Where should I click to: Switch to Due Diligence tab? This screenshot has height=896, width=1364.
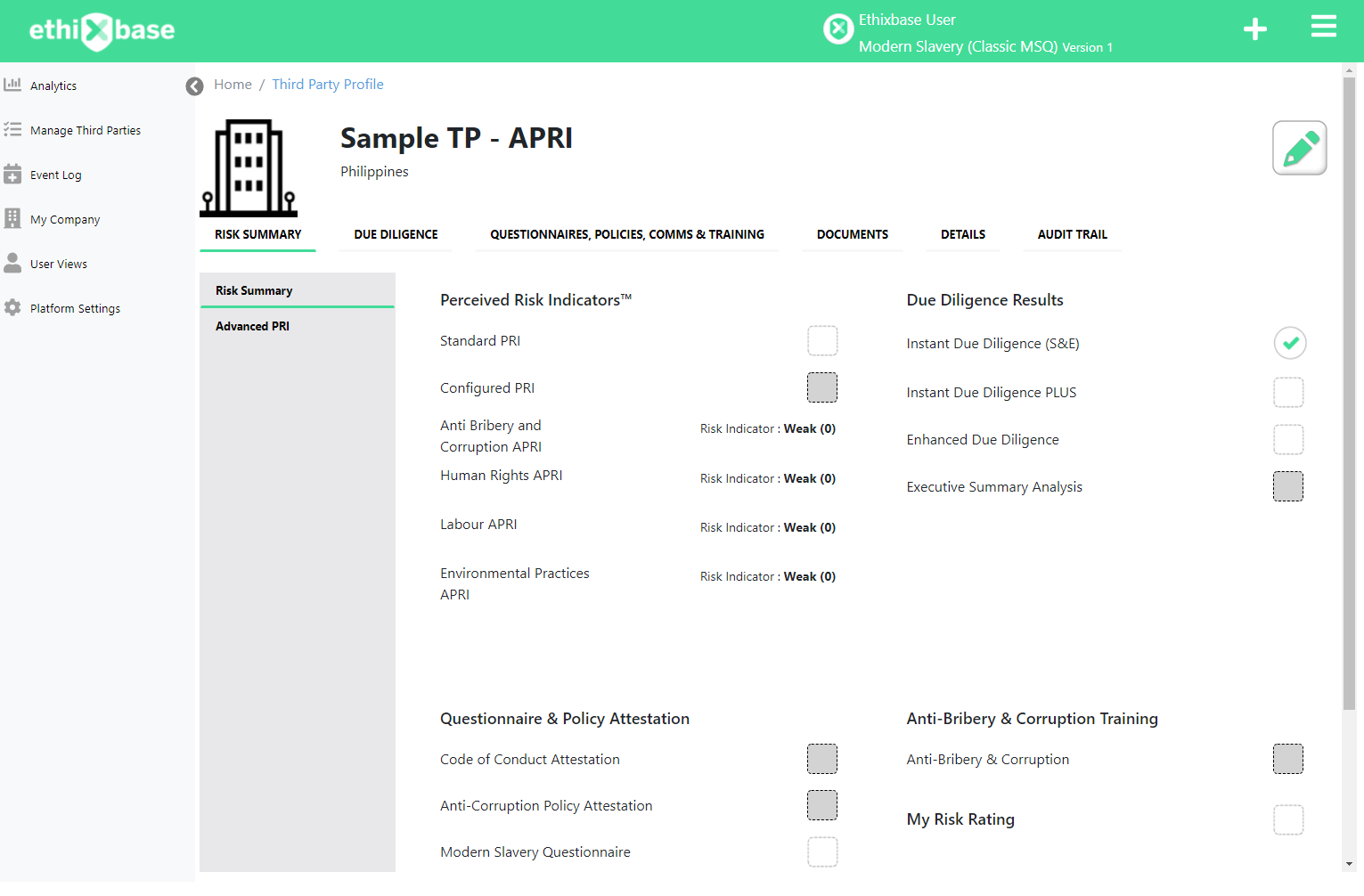click(x=396, y=234)
